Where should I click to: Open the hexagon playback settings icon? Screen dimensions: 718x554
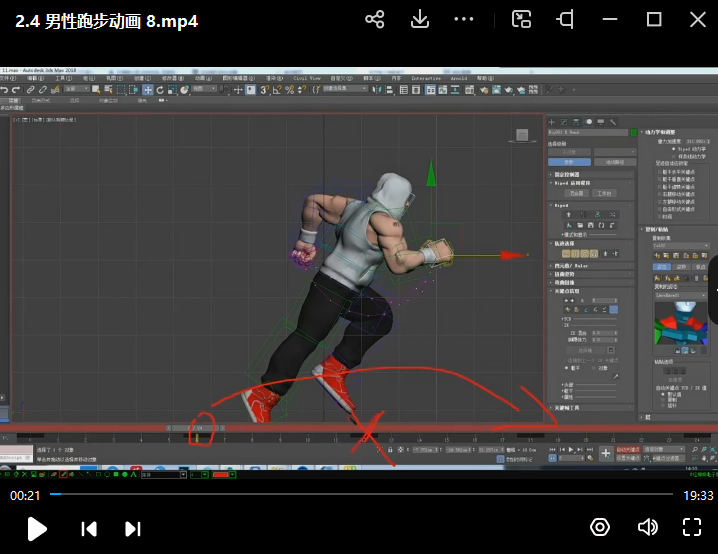pyautogui.click(x=600, y=527)
